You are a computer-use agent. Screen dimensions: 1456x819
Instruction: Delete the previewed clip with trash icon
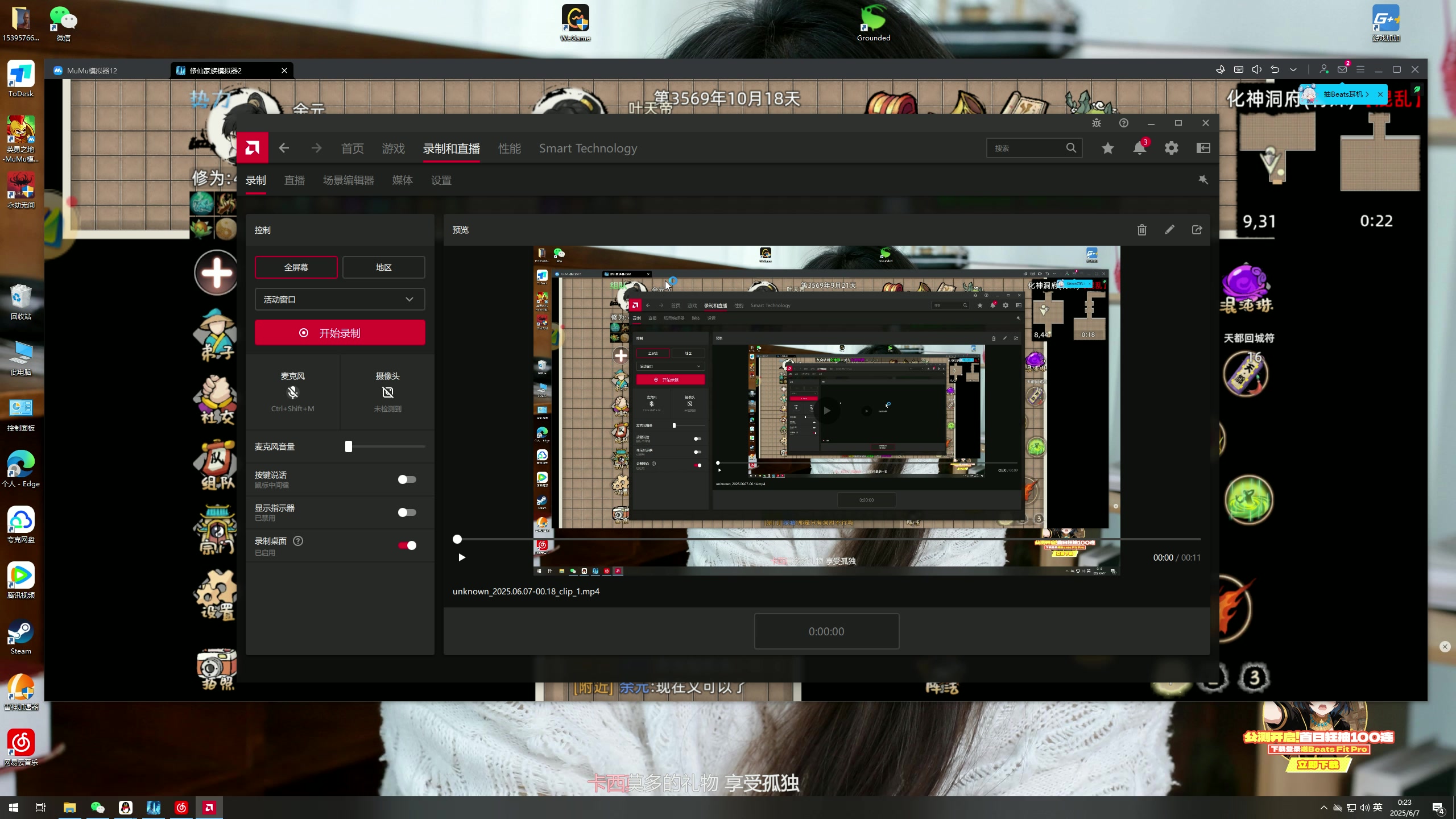click(x=1141, y=230)
